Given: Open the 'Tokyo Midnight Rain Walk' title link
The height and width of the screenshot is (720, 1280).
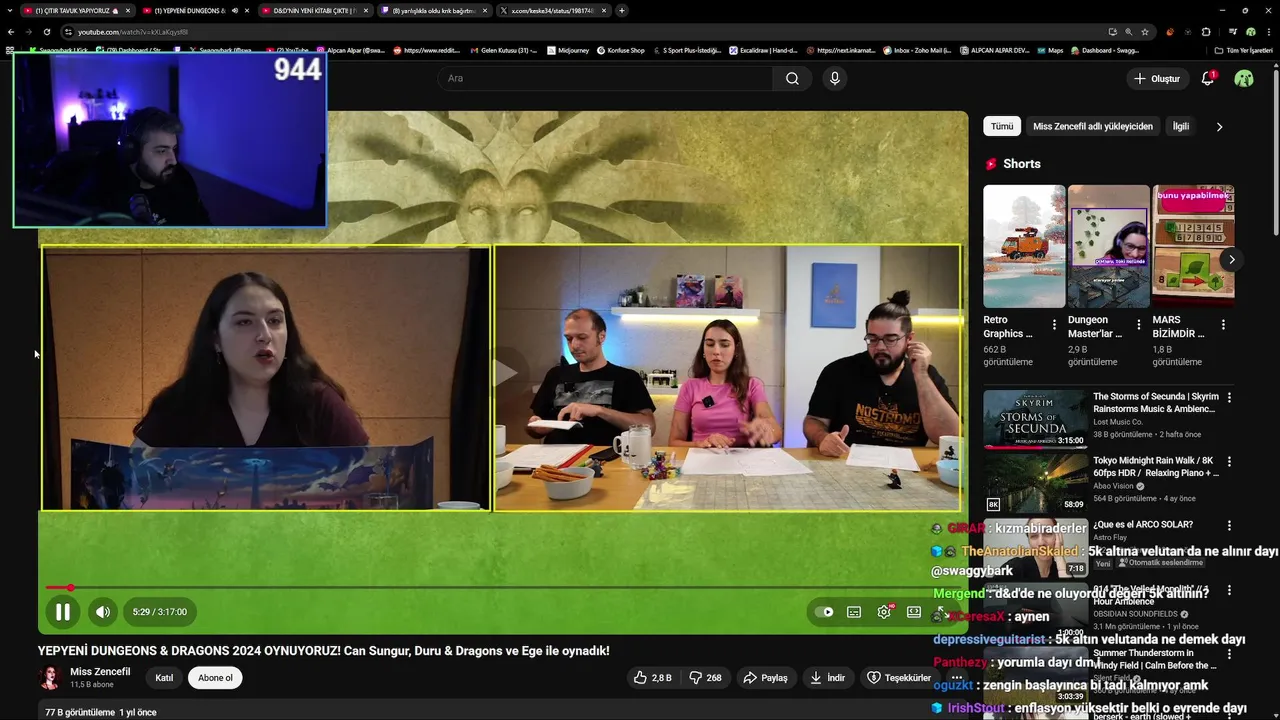Looking at the screenshot, I should (1153, 467).
